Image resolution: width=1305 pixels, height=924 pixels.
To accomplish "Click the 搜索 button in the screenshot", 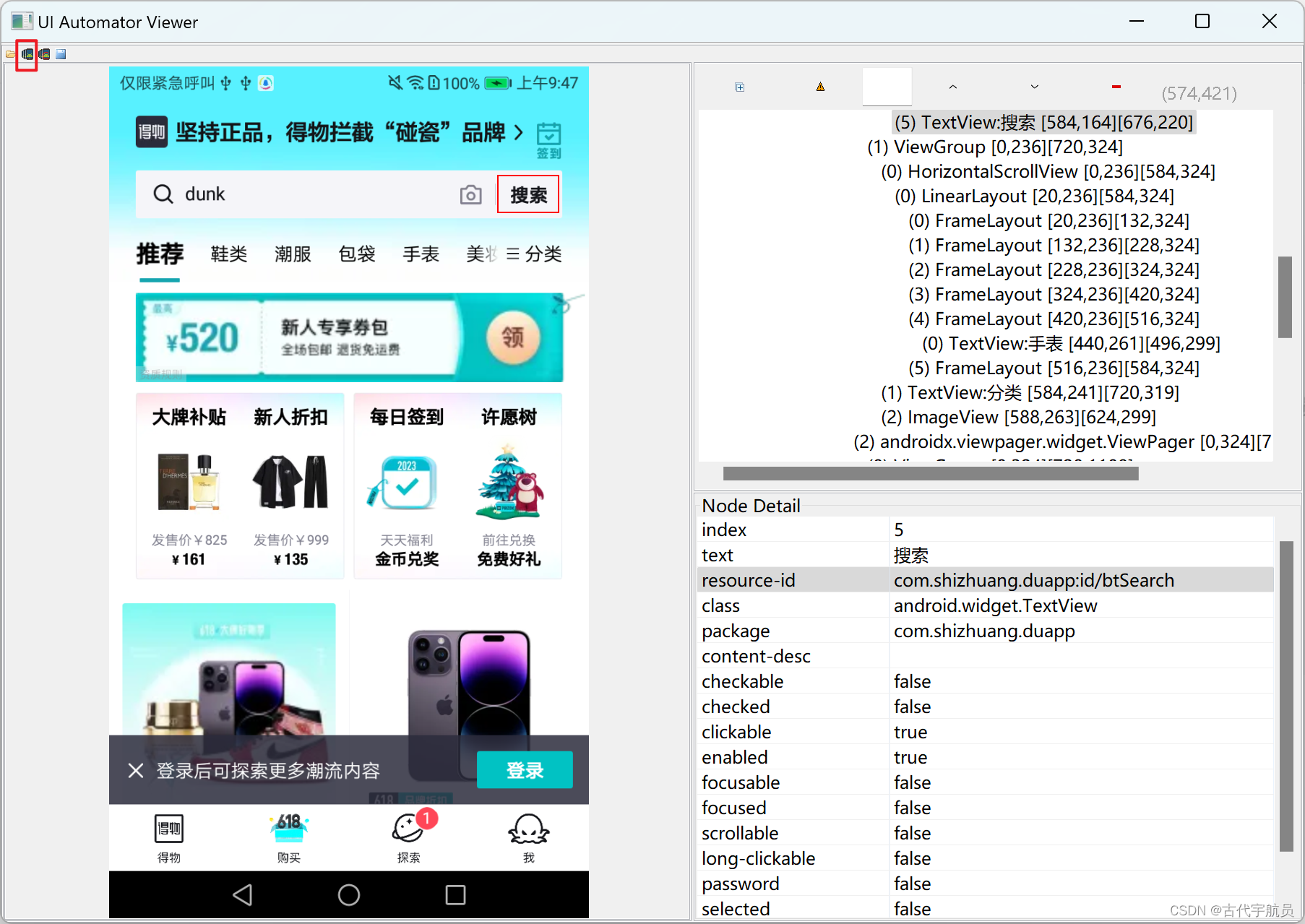I will [528, 194].
